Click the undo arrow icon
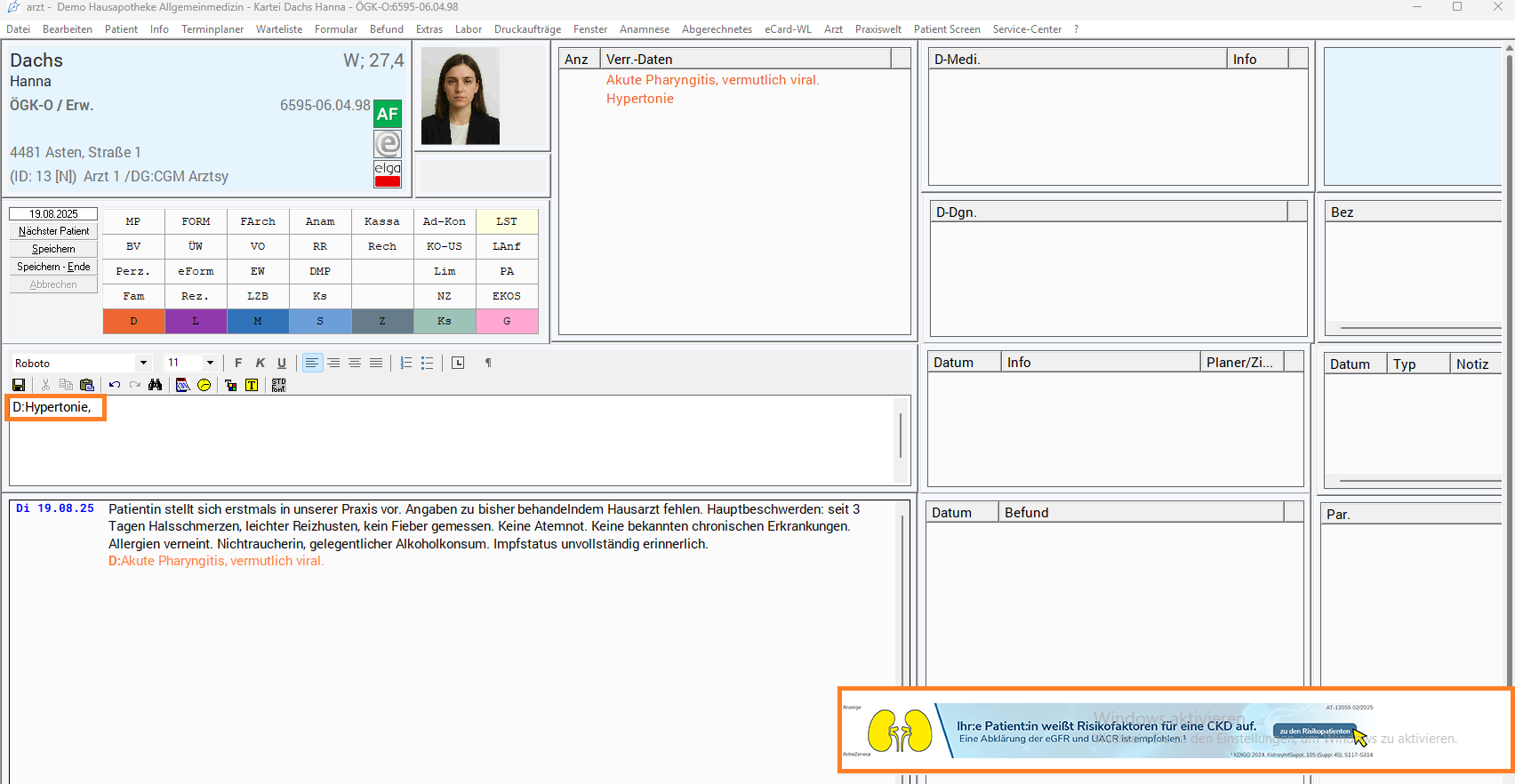The height and width of the screenshot is (784, 1515). [x=115, y=385]
